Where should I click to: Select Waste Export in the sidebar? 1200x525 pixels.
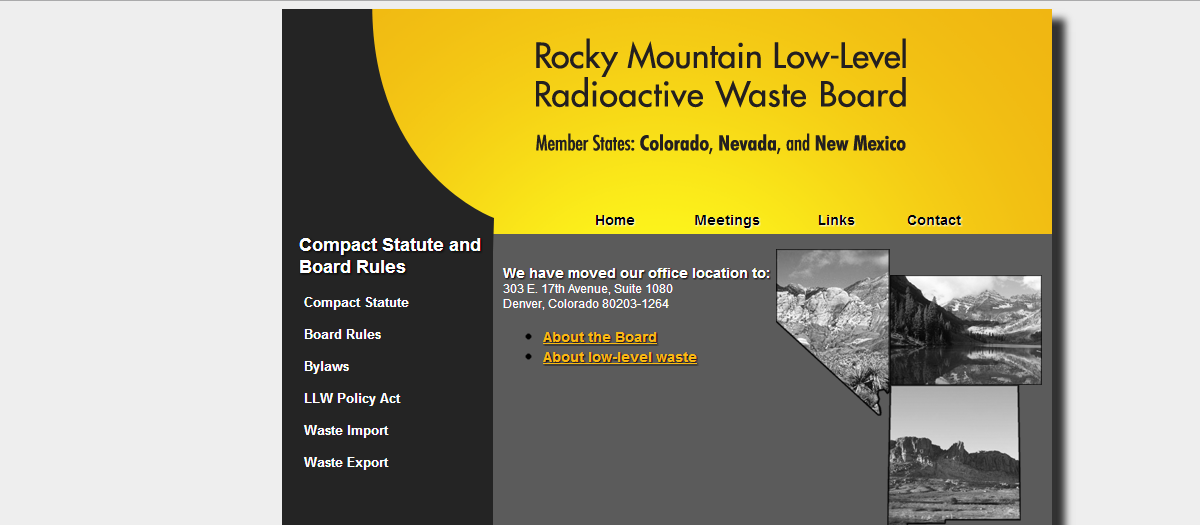(346, 462)
